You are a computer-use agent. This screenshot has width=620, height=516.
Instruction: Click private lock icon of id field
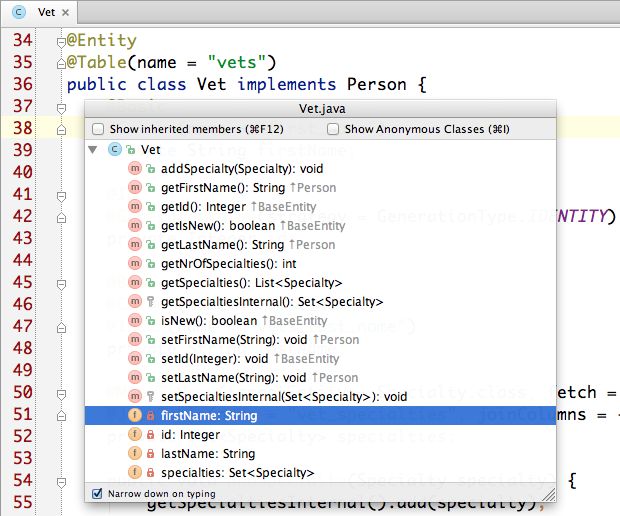(150, 435)
